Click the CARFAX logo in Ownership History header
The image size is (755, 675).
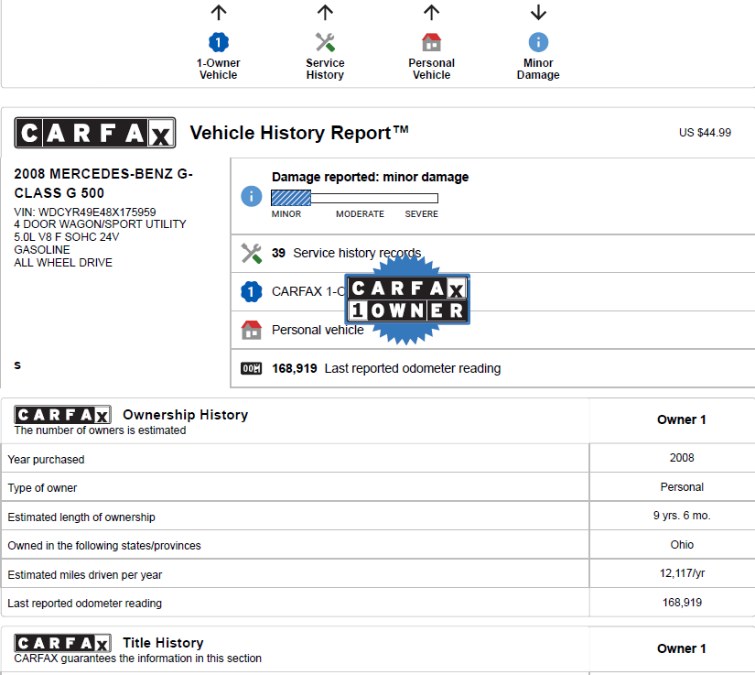[63, 415]
